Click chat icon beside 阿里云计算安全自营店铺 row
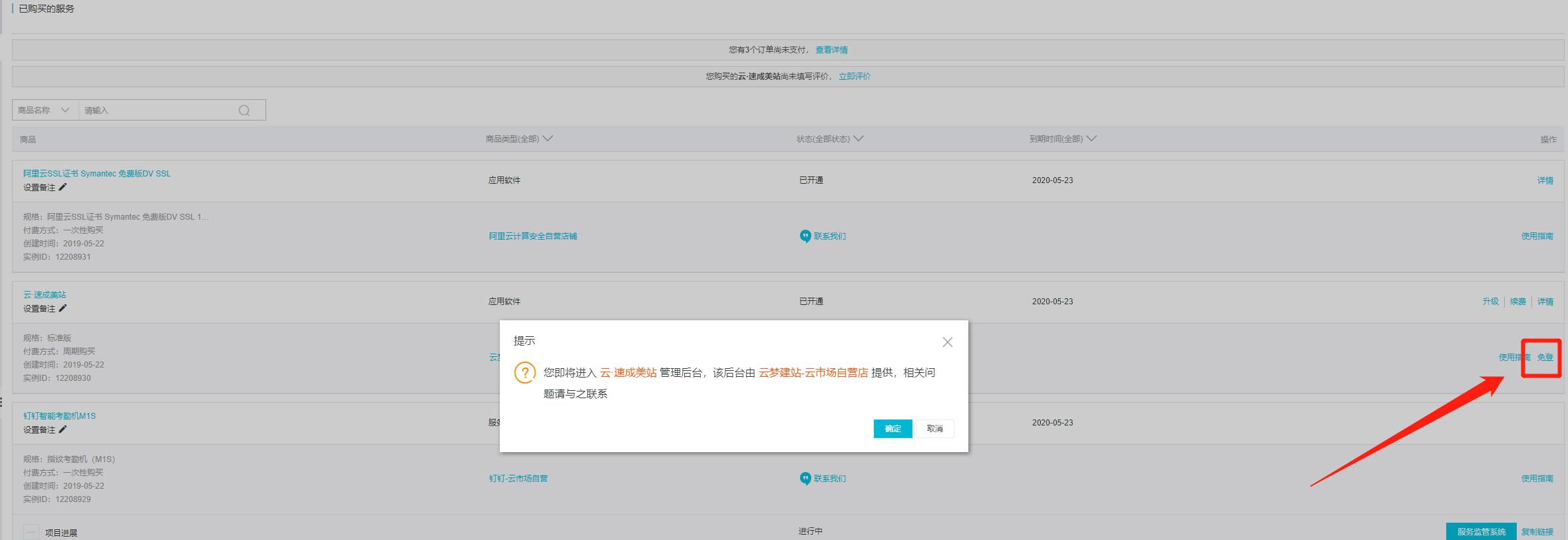Image resolution: width=1568 pixels, height=540 pixels. 805,236
